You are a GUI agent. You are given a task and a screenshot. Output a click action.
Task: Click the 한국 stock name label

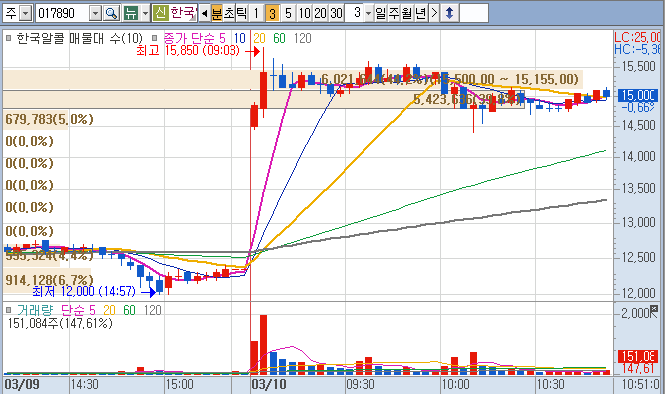[x=183, y=13]
